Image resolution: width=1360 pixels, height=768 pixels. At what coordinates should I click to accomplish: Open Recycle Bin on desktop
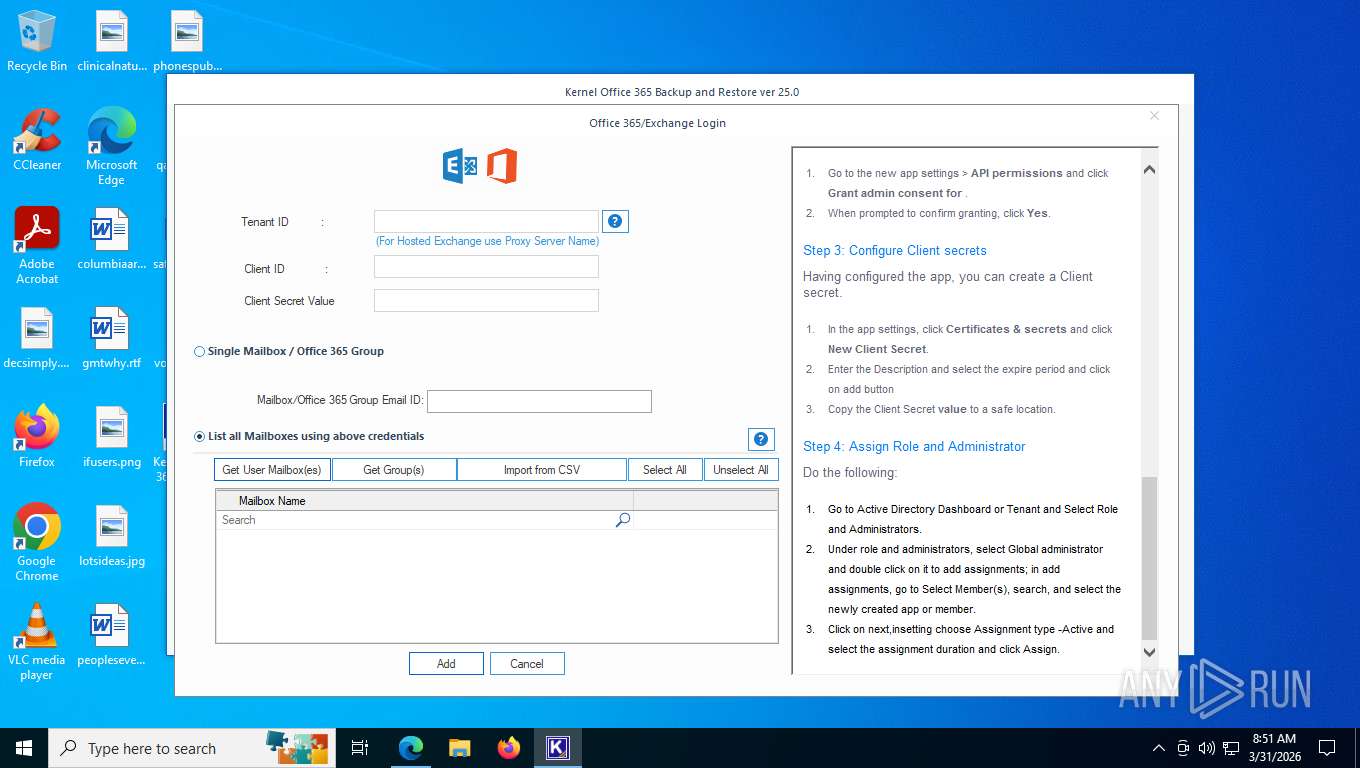37,41
